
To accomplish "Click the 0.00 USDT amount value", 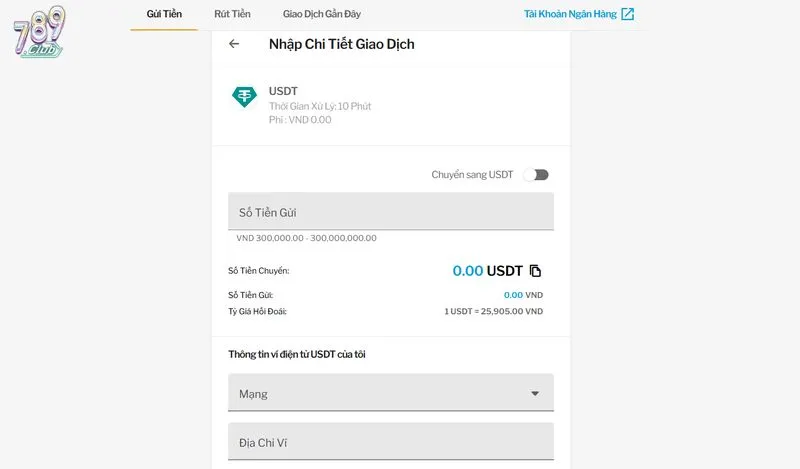I will [x=488, y=271].
